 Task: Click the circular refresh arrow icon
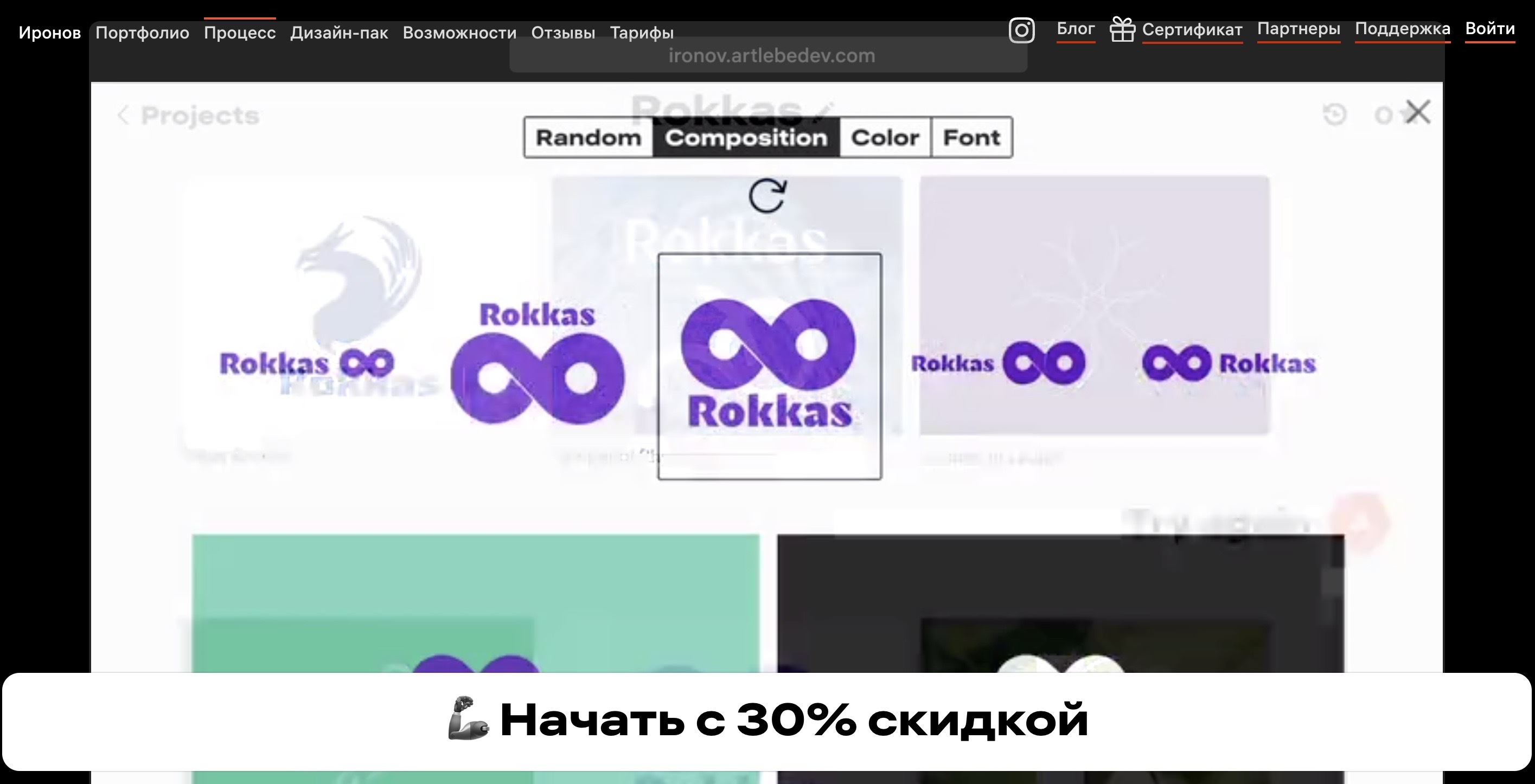pos(767,196)
